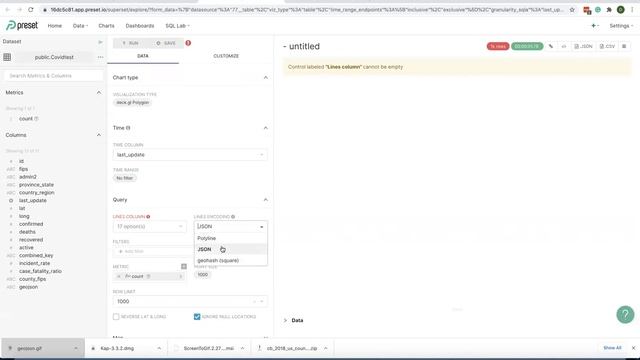Open menu for Kap-3.3.2.dmg download
Image resolution: width=640 pixels, height=360 pixels.
point(159,349)
